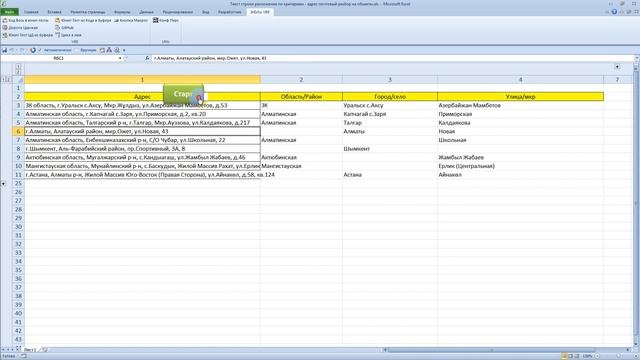Click the save icon in quick access toolbar
The width and height of the screenshot is (640, 360).
coord(4,50)
